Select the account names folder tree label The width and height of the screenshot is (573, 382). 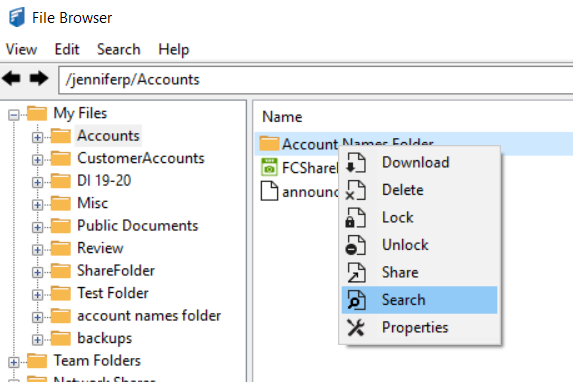tap(149, 316)
